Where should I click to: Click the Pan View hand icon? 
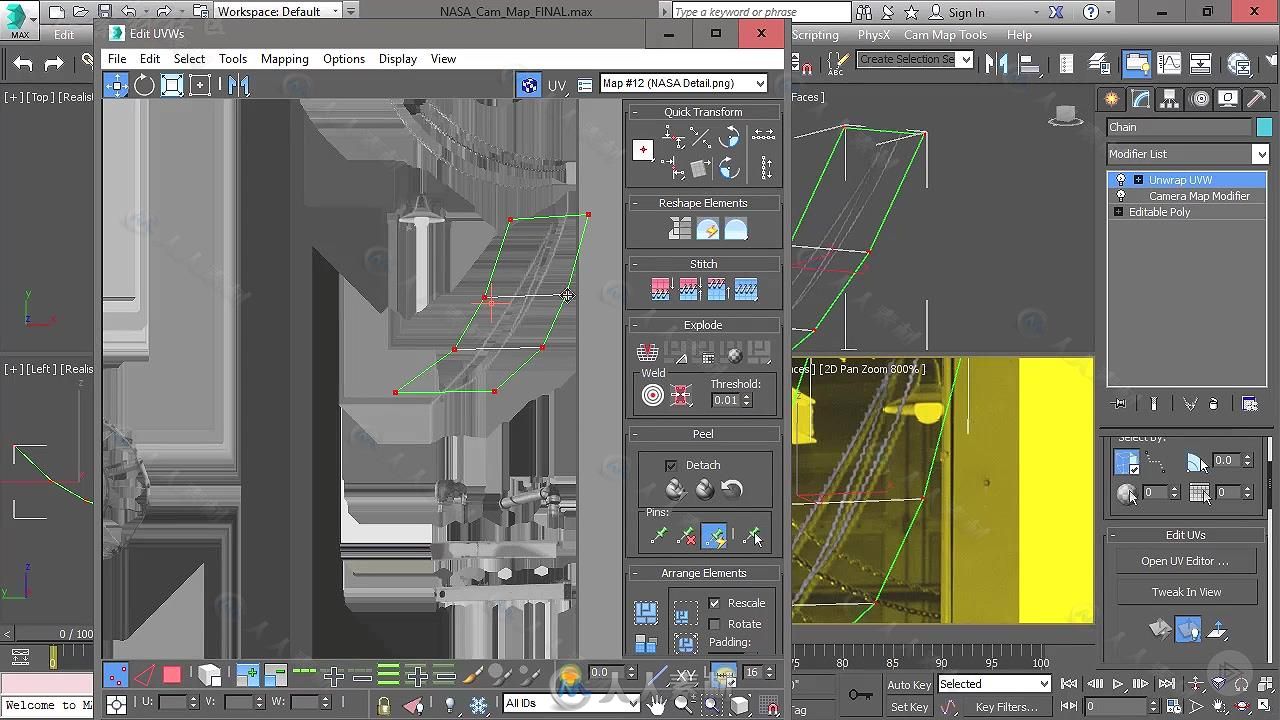point(655,705)
